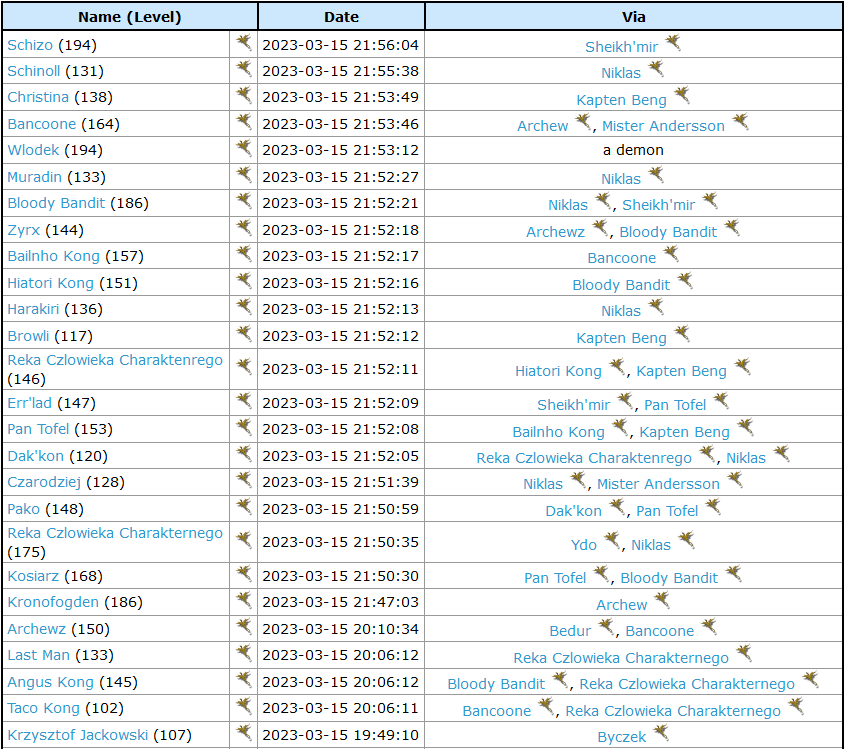
Task: Follow the Byczek link in Via column
Action: (621, 736)
